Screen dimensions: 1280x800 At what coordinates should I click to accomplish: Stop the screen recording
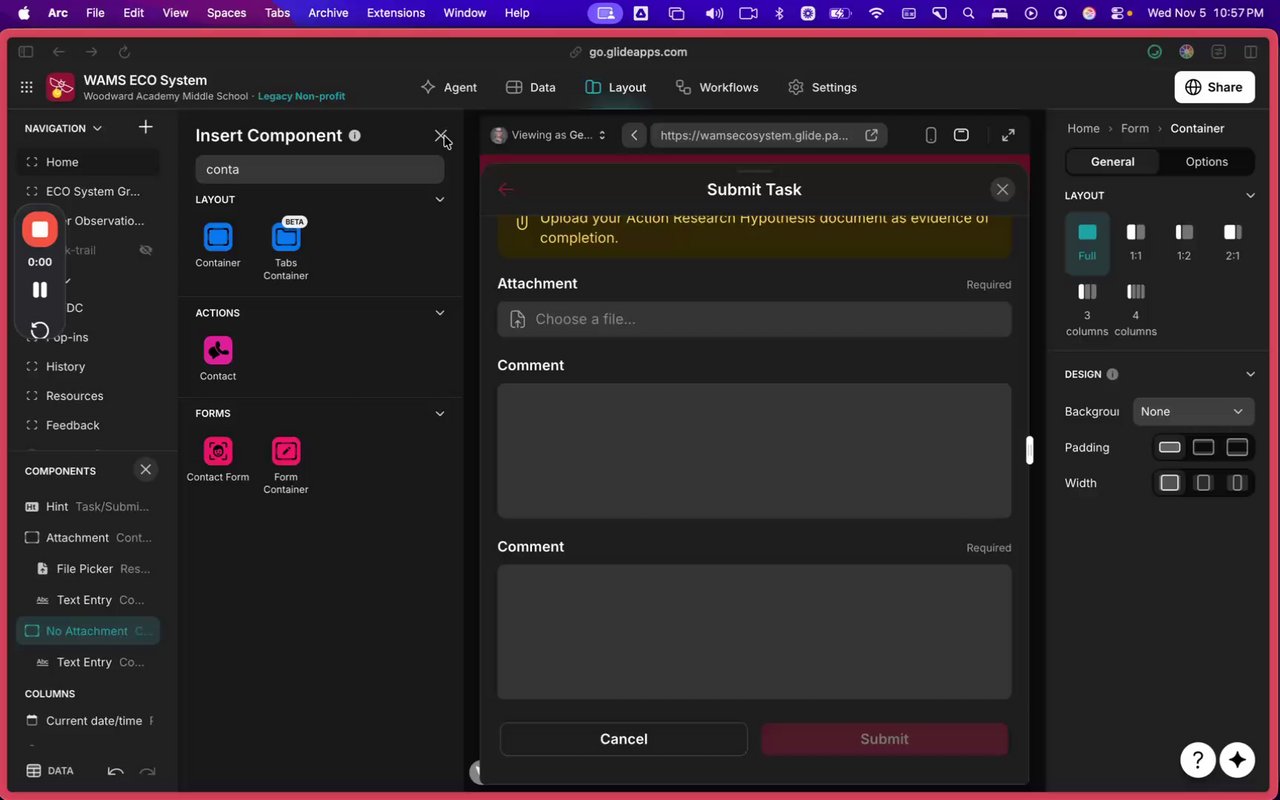(x=40, y=229)
